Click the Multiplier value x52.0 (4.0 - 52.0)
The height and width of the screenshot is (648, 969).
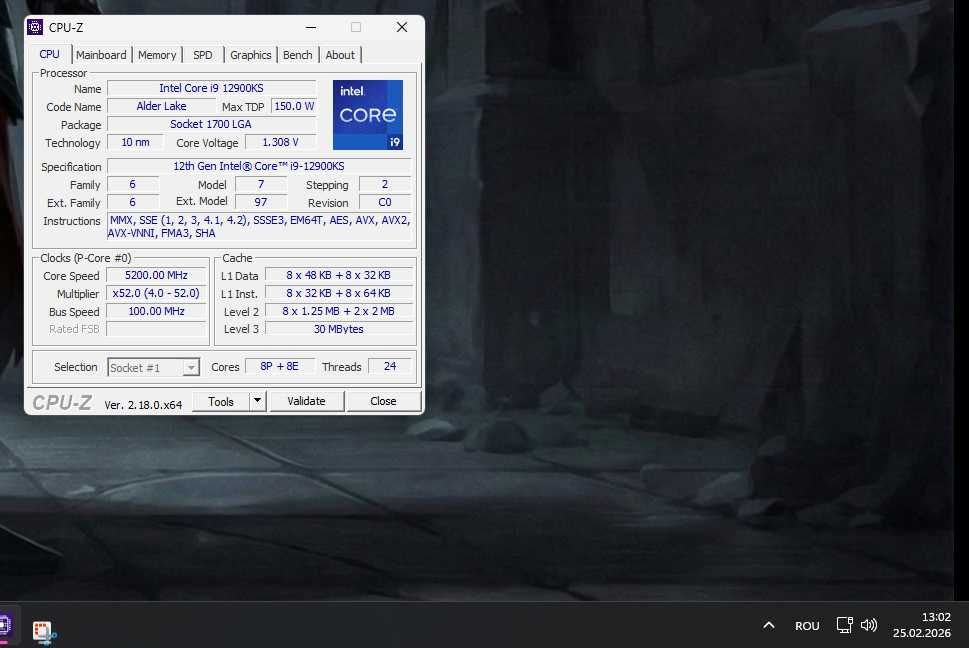coord(156,293)
